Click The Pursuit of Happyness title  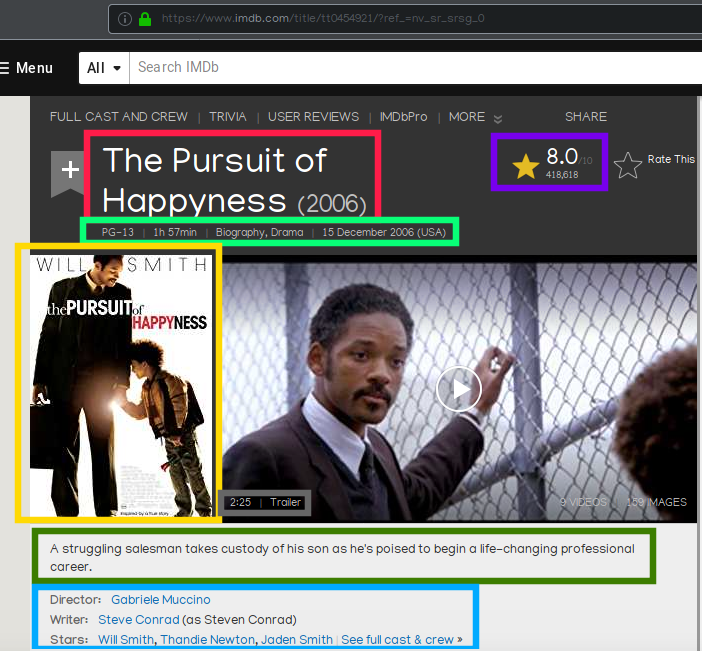tap(215, 180)
